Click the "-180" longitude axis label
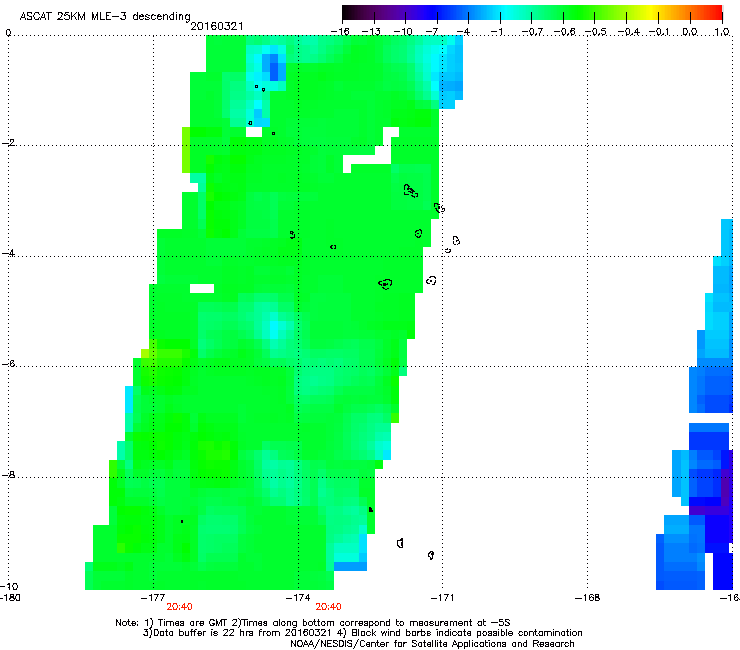The width and height of the screenshot is (740, 650). point(10,597)
